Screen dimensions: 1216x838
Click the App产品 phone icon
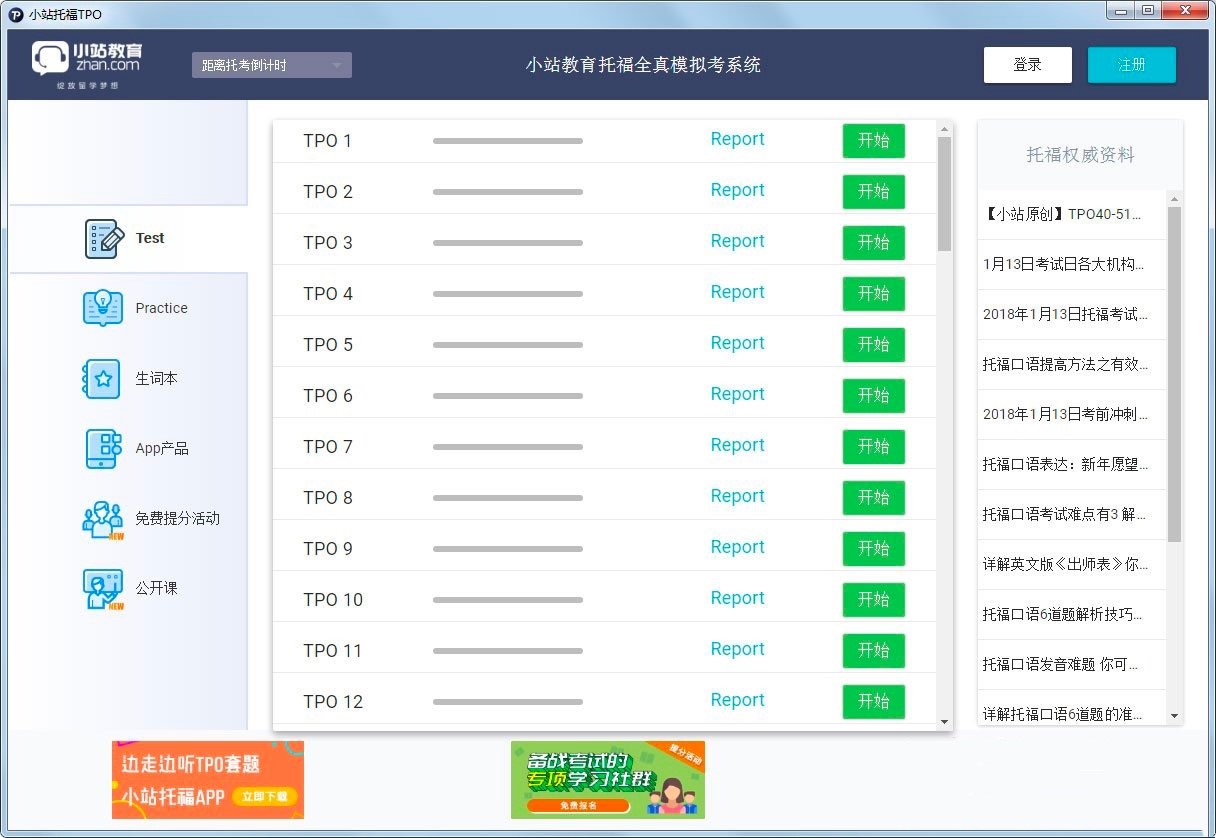(x=102, y=449)
